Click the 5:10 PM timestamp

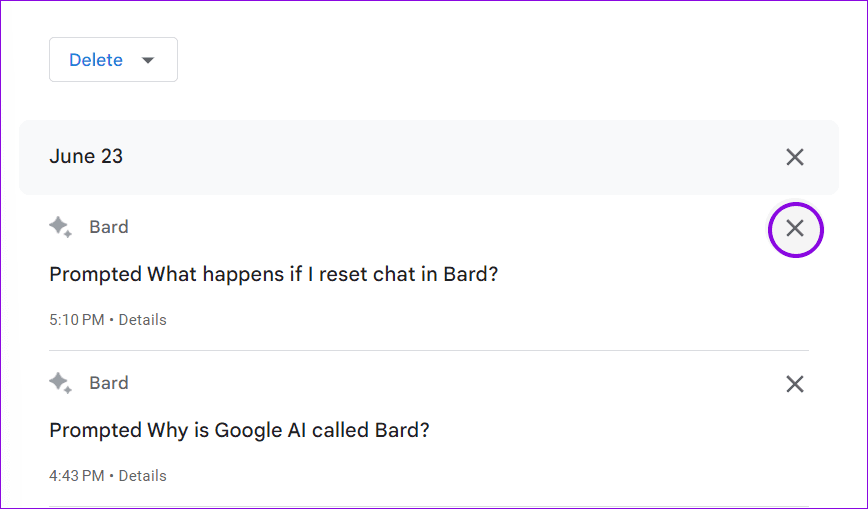point(76,320)
